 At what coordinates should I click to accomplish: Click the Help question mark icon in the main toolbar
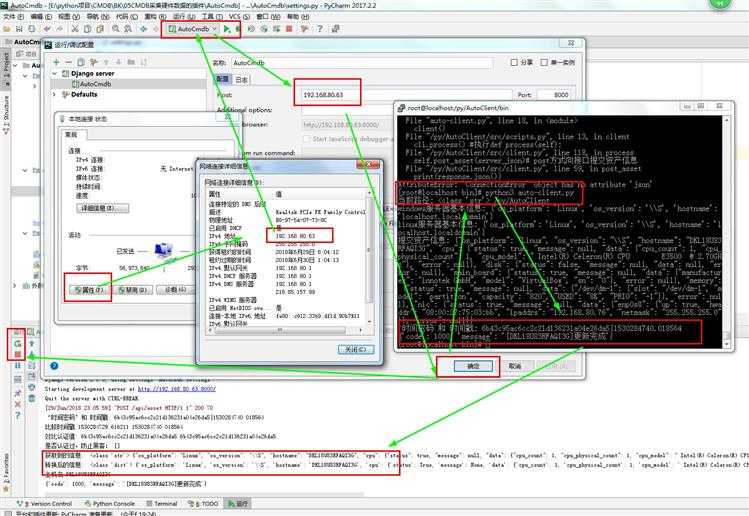click(x=320, y=29)
